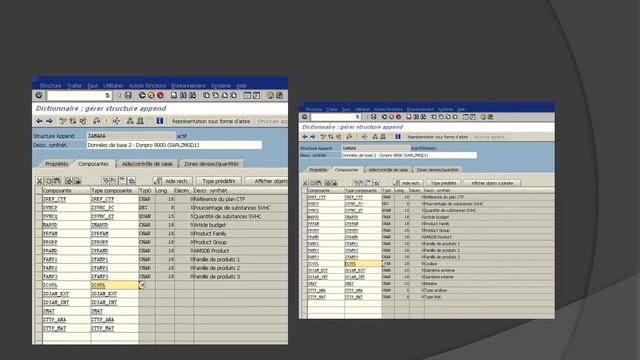Click the yellow Exit icon in left window
640x360 pixels.
click(151, 95)
